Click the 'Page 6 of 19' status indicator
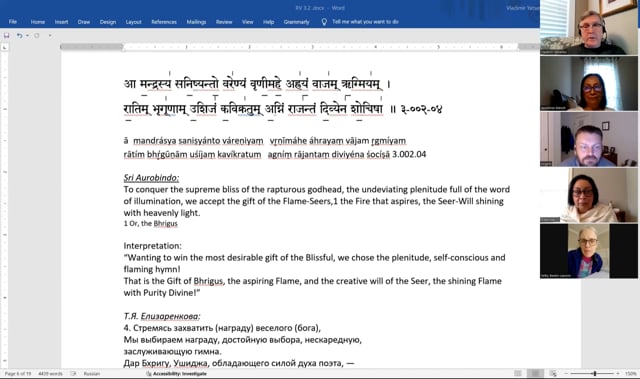Image resolution: width=640 pixels, height=379 pixels. click(x=18, y=373)
